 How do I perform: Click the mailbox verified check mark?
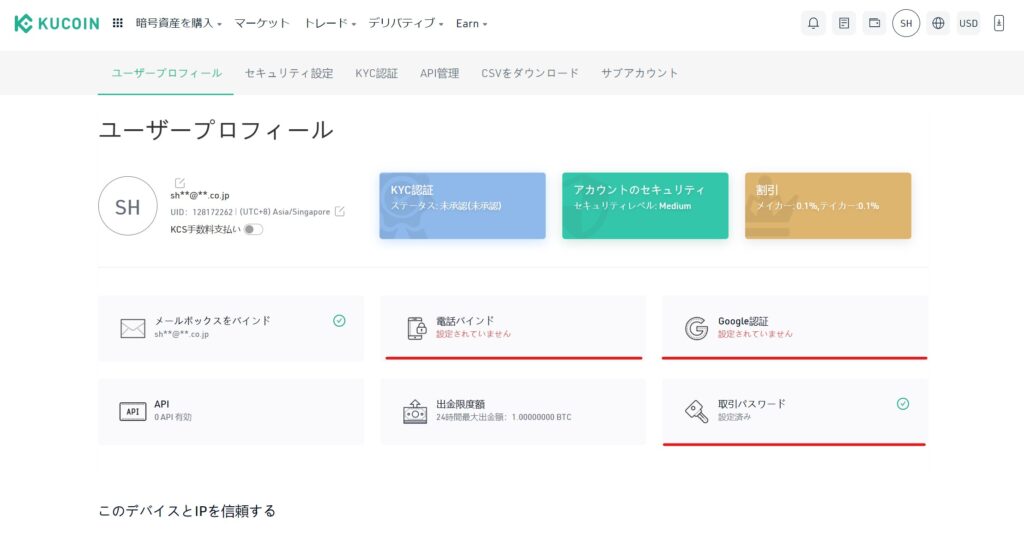339,320
